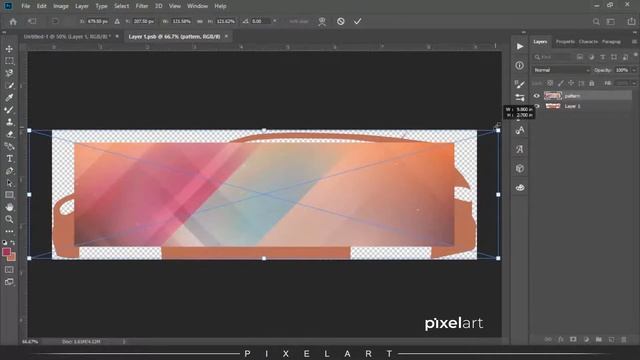640x360 pixels.
Task: Open the Brush Settings panel icon
Action: point(520,84)
